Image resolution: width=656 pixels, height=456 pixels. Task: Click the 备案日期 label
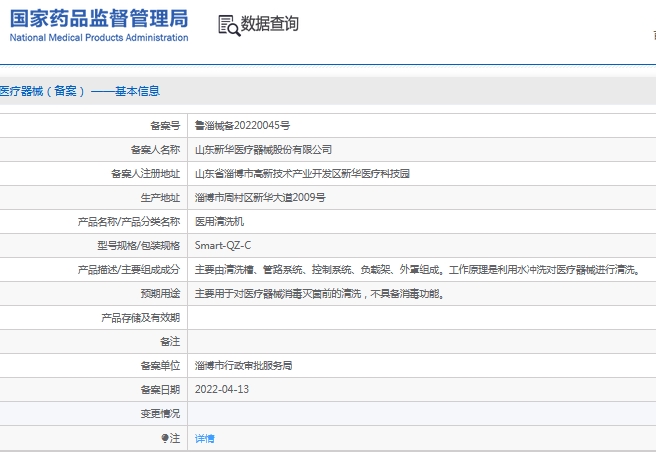pos(160,389)
